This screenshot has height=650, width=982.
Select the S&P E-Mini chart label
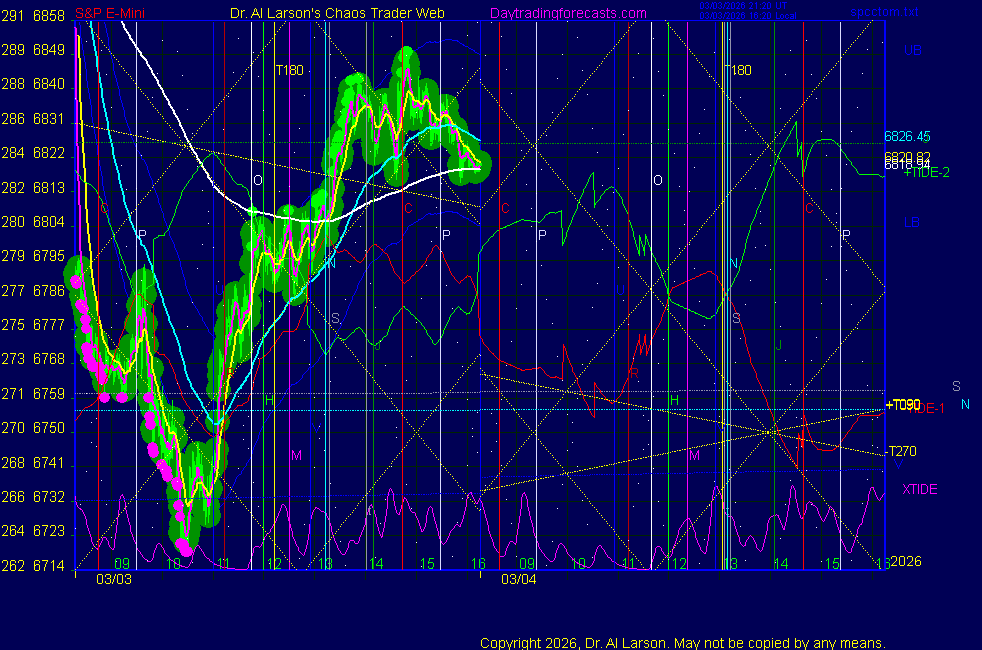coord(107,14)
